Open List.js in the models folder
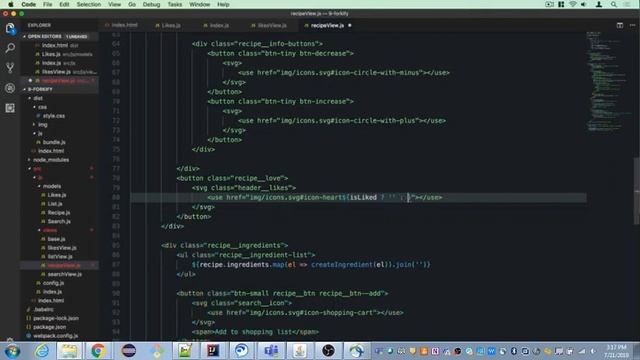Image resolution: width=640 pixels, height=360 pixels. click(55, 204)
